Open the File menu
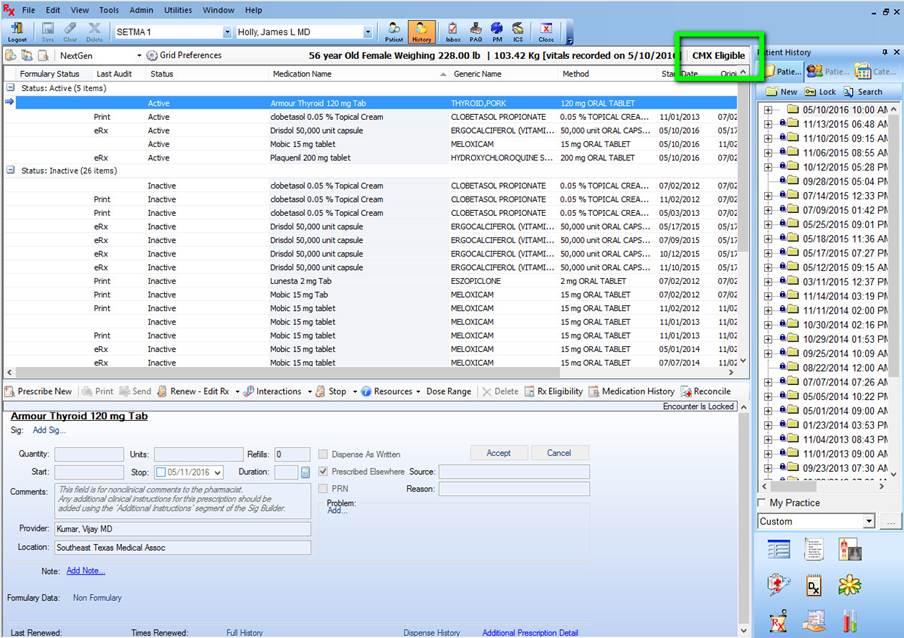 tap(28, 10)
